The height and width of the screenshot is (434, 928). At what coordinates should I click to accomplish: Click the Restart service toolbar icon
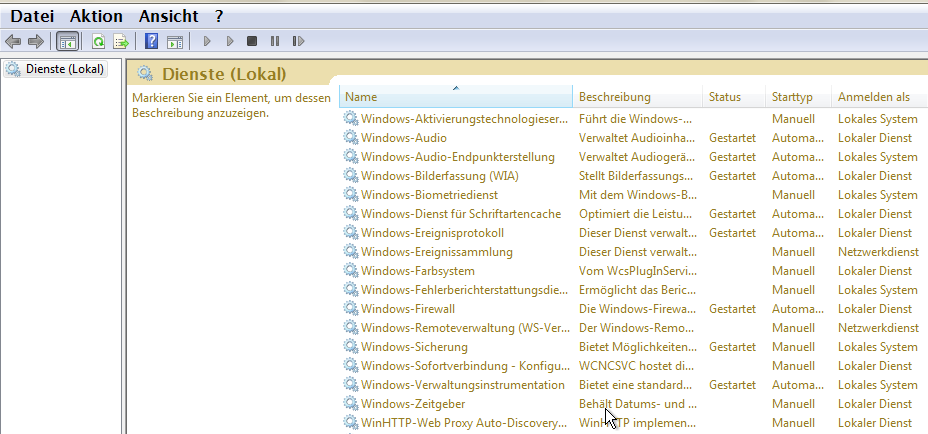[x=298, y=41]
